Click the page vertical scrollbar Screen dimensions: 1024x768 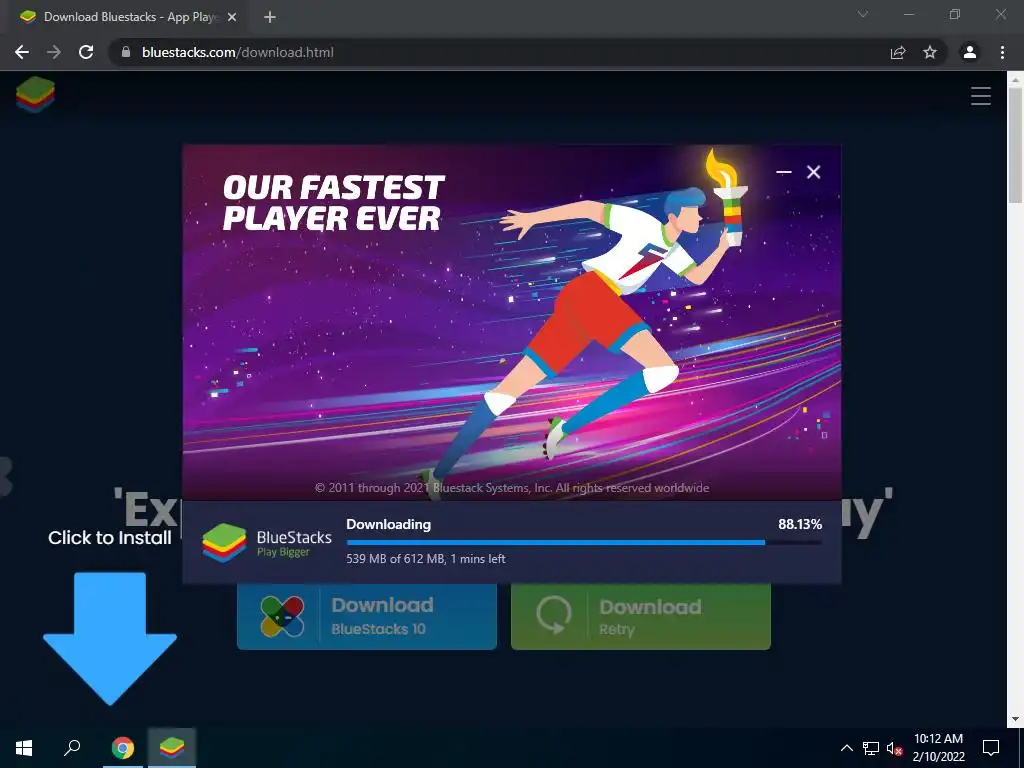pos(1015,145)
